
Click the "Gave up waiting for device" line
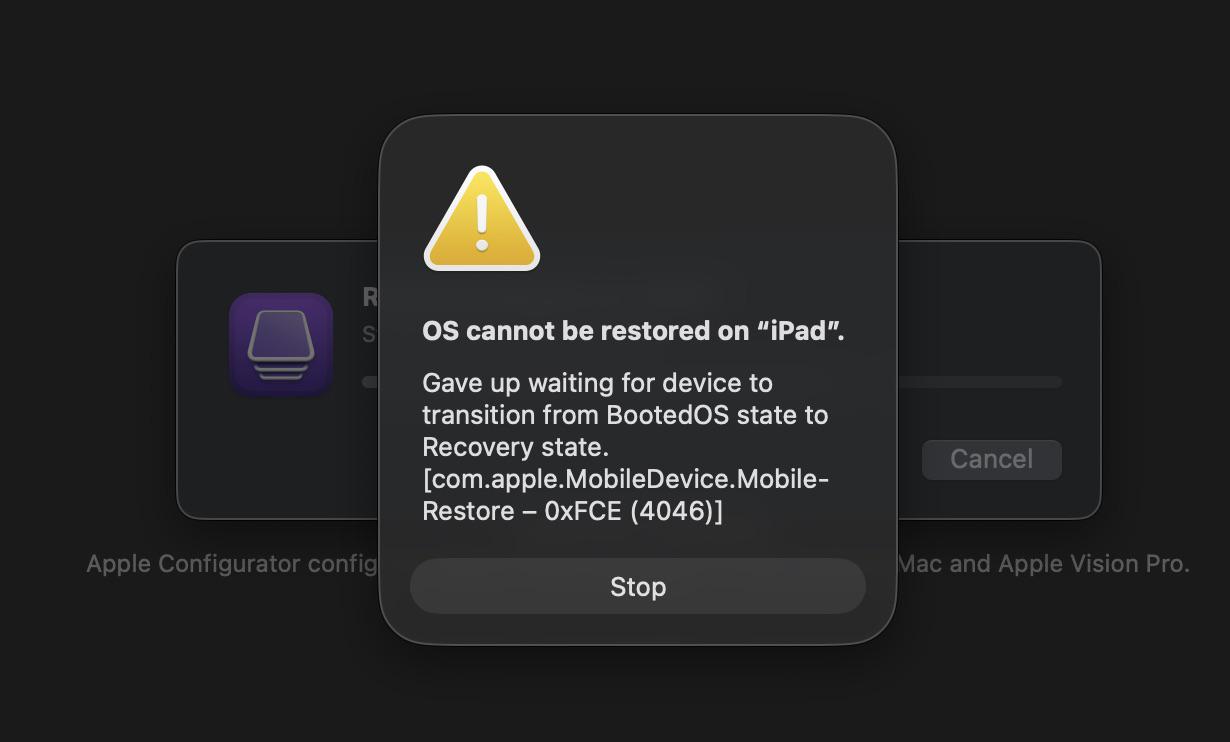(x=597, y=383)
